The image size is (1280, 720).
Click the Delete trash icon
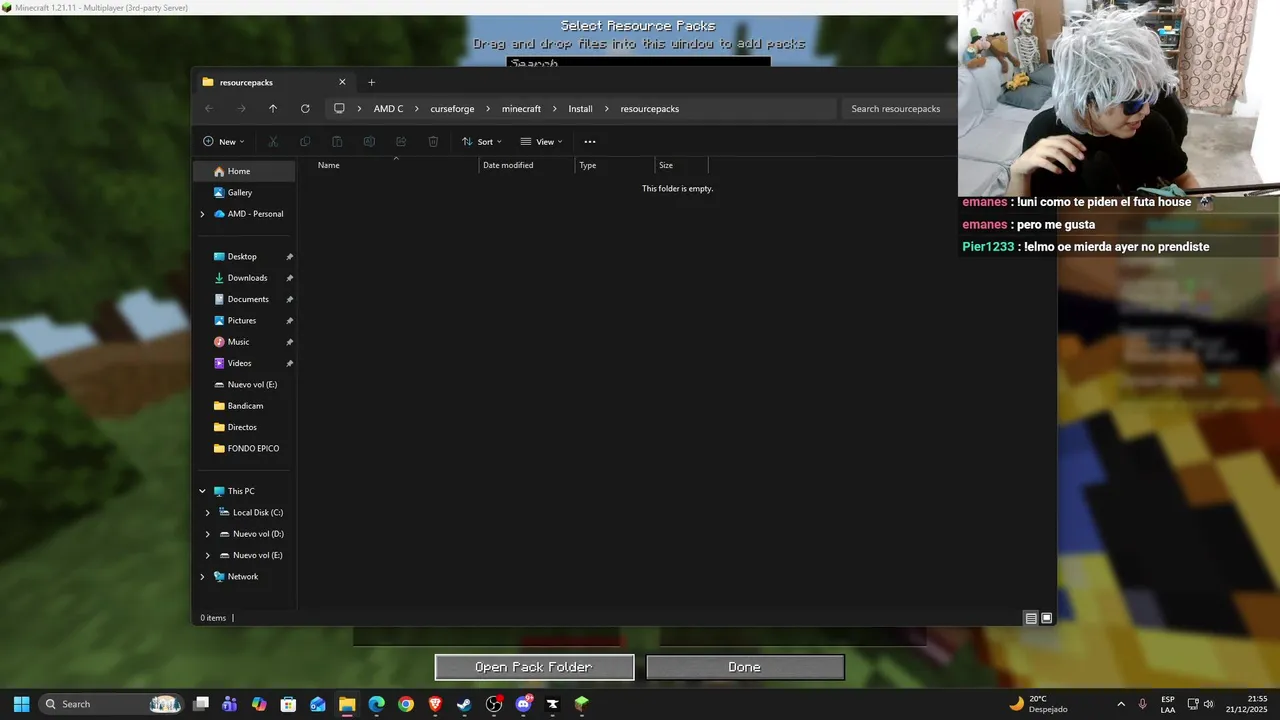click(433, 142)
